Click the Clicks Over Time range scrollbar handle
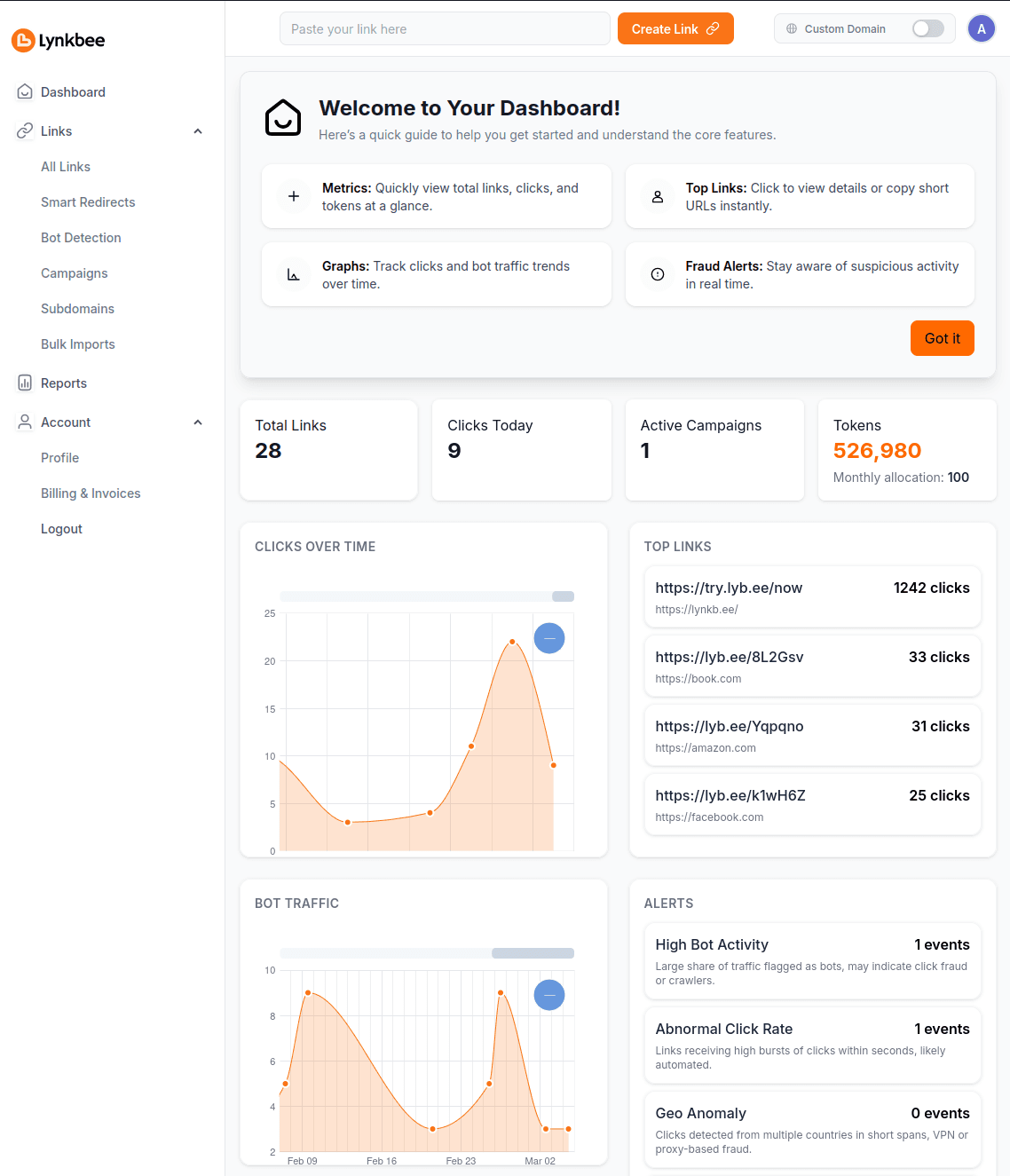 (563, 596)
